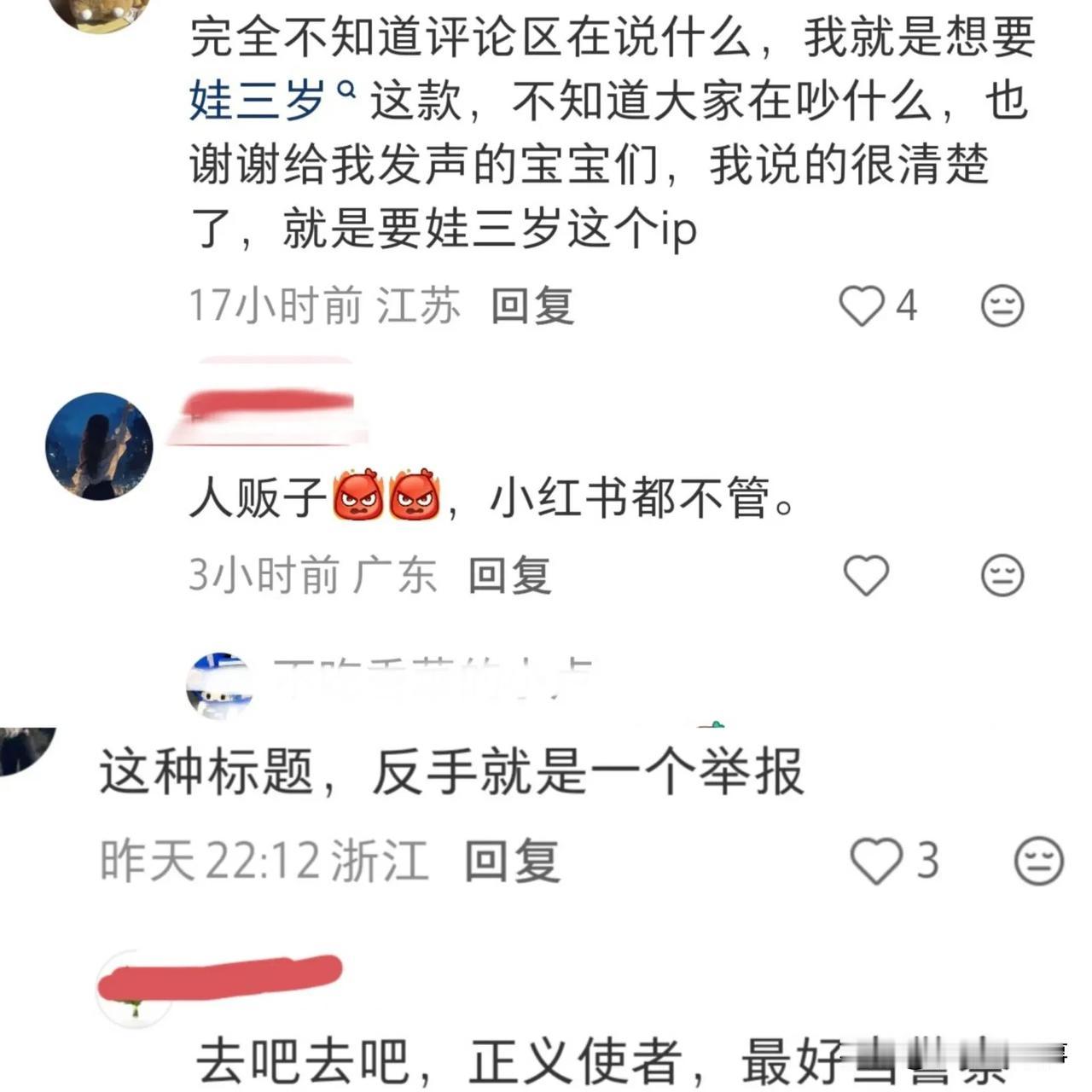
Task: Tap the comment text 人贩子，小红书都不管
Action: pos(492,498)
